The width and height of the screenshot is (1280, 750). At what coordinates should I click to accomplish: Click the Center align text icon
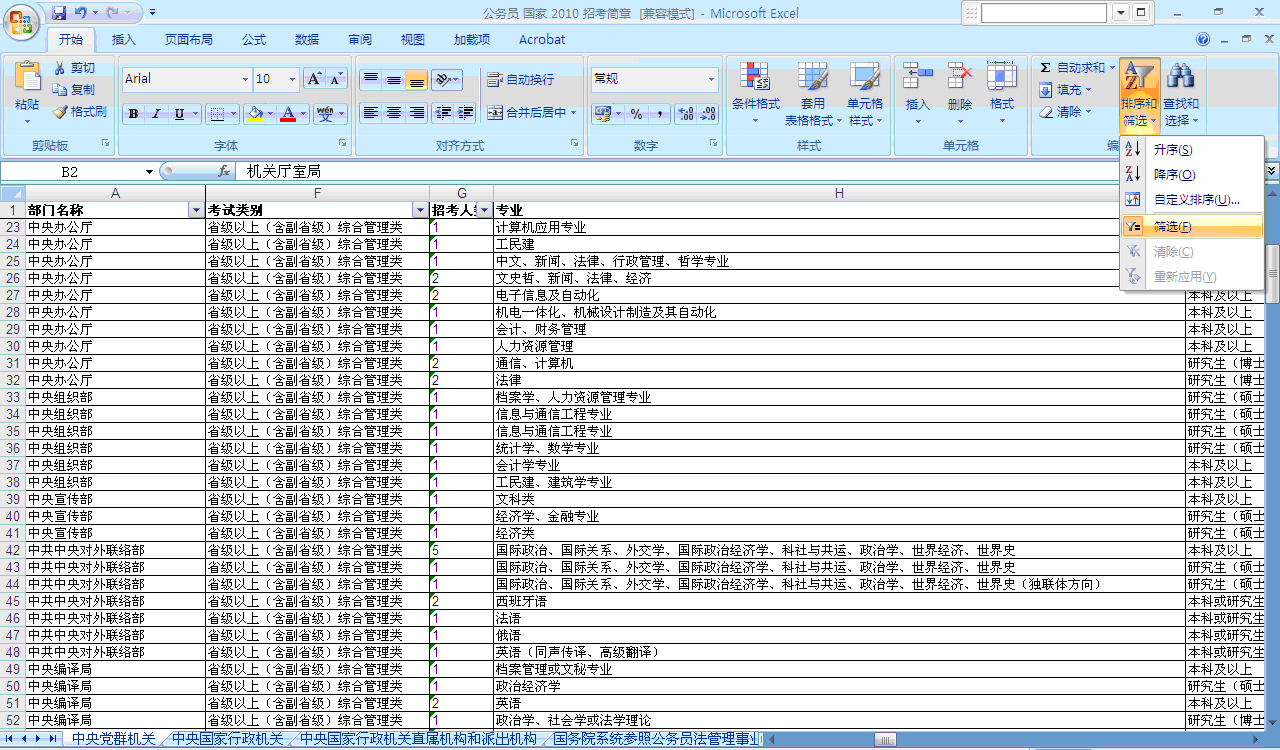(x=394, y=113)
